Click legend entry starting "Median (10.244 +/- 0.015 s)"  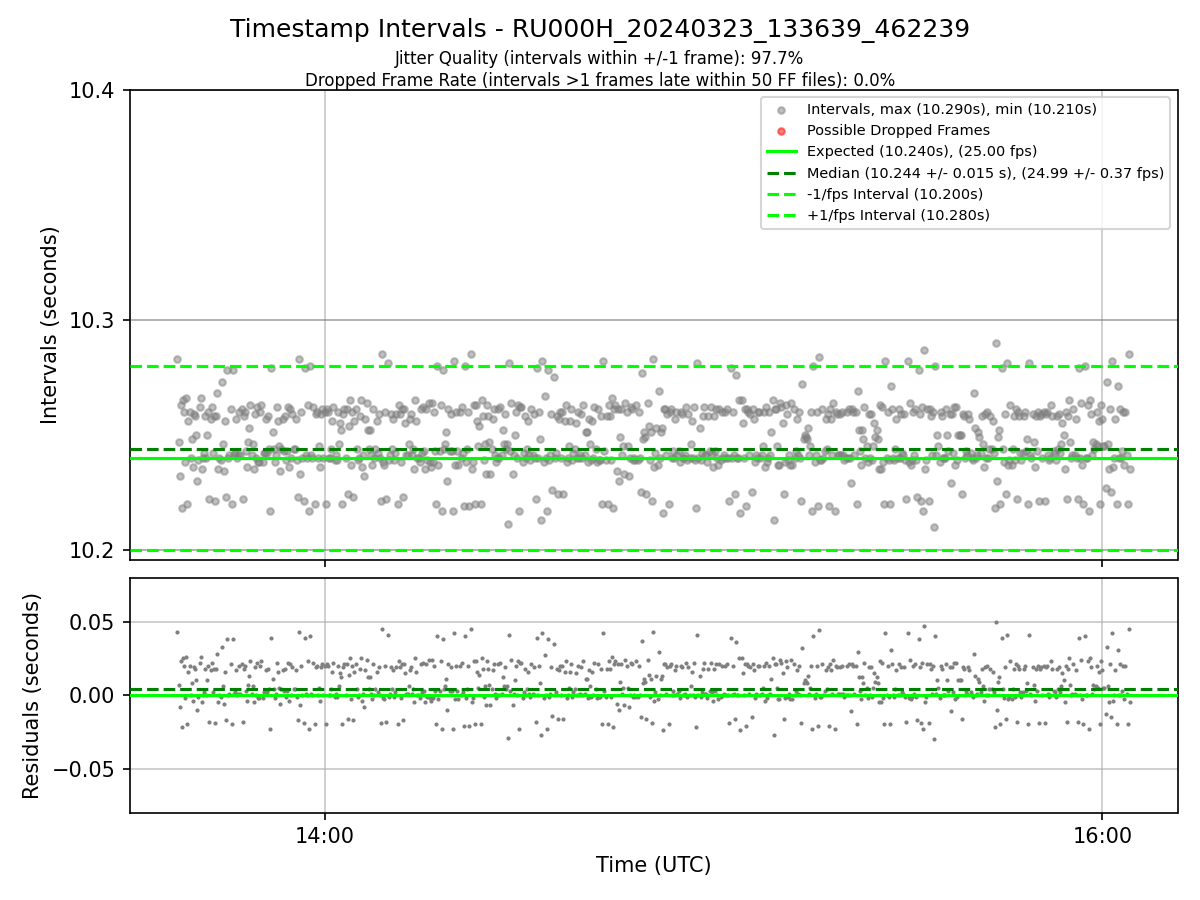pos(985,173)
